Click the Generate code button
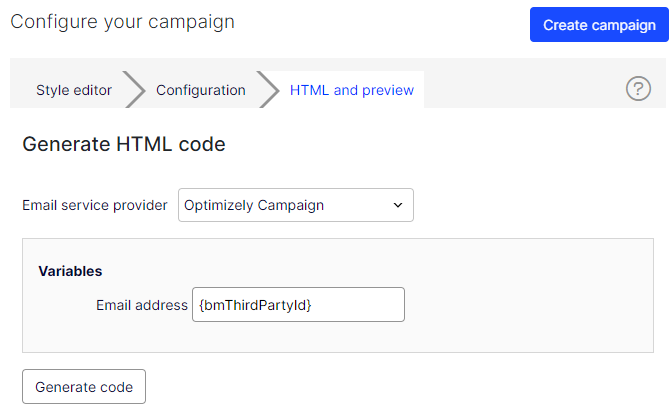The image size is (670, 410). pyautogui.click(x=84, y=387)
